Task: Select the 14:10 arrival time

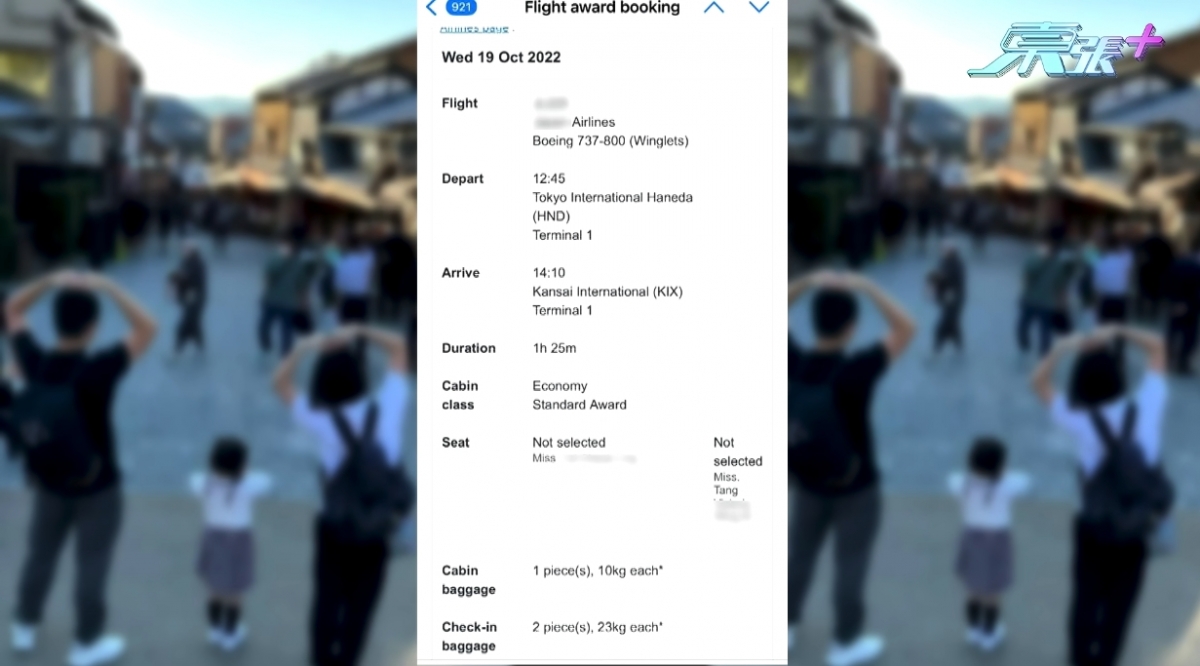Action: click(x=548, y=273)
